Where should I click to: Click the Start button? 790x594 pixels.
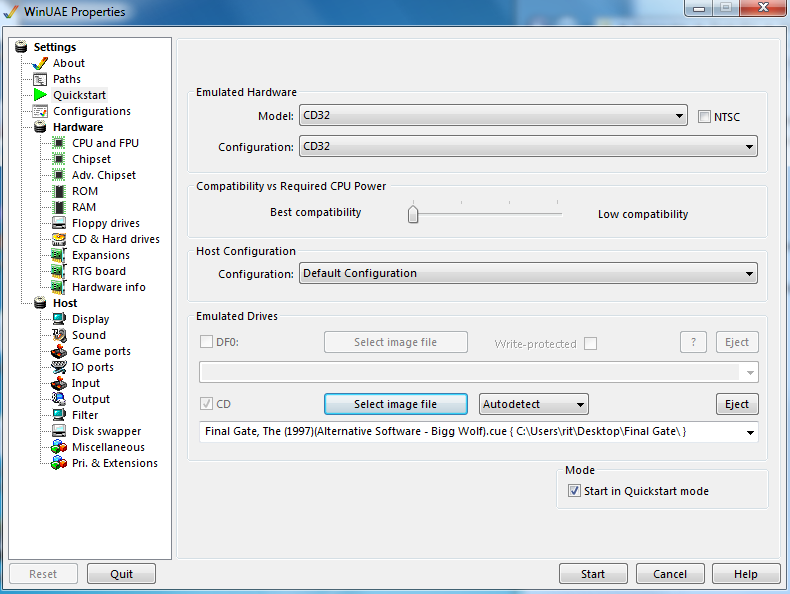593,574
